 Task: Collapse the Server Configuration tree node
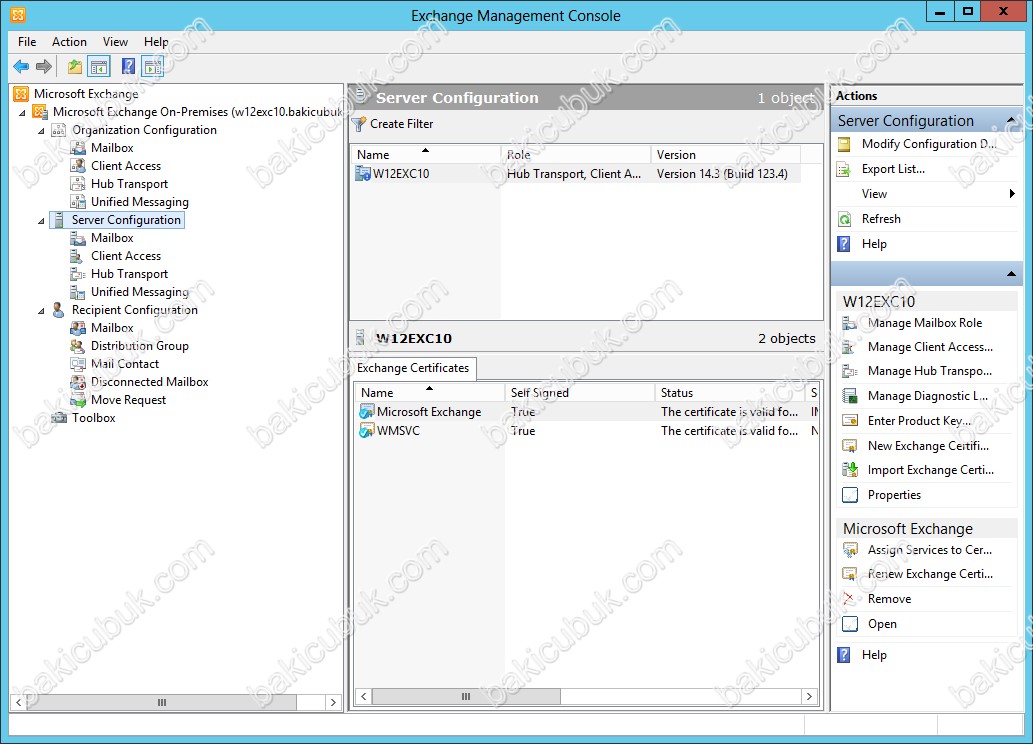41,221
